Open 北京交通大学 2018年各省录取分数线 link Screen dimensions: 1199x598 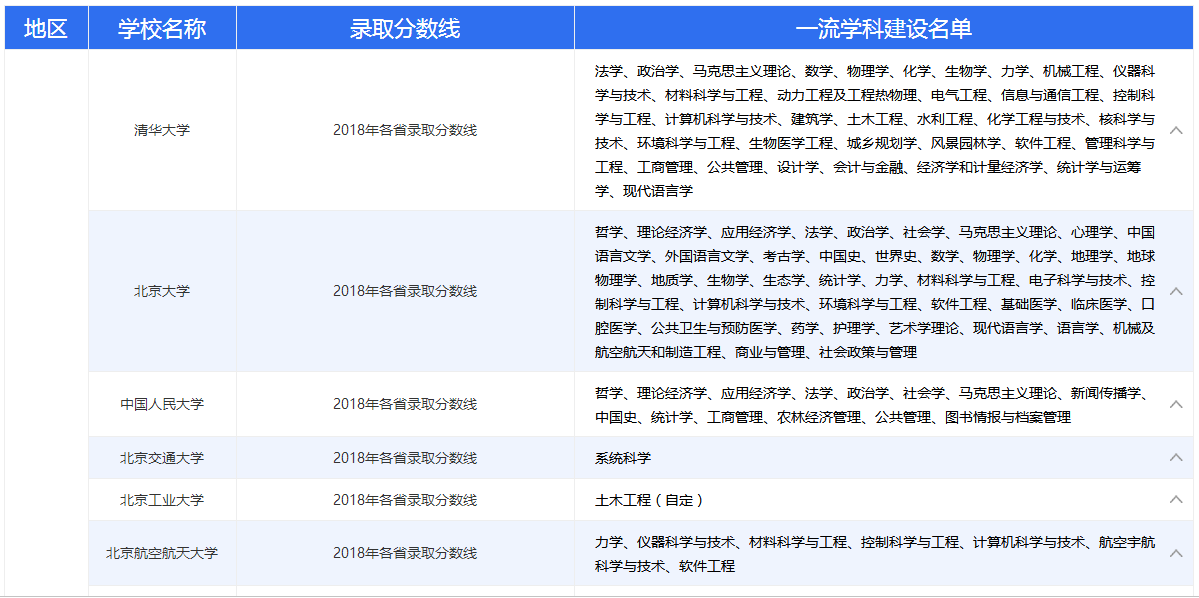[405, 458]
